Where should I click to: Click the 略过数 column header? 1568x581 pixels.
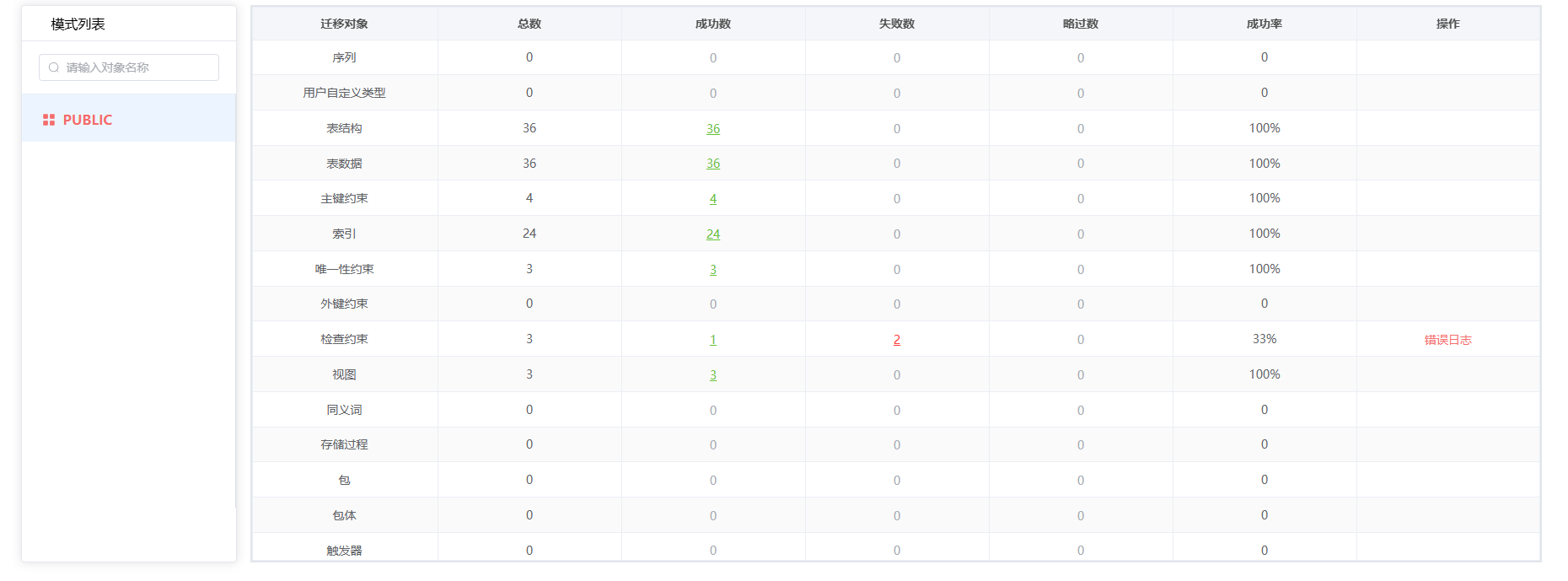pos(1081,24)
